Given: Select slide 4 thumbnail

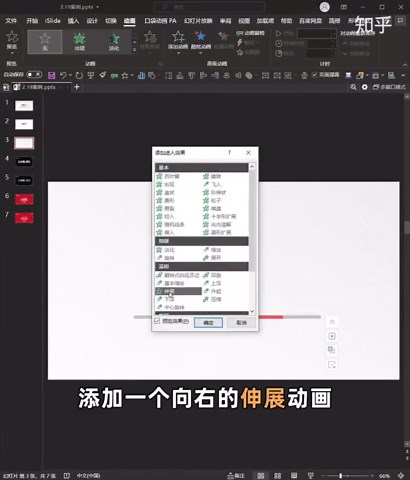Looking at the screenshot, I should click(24, 162).
